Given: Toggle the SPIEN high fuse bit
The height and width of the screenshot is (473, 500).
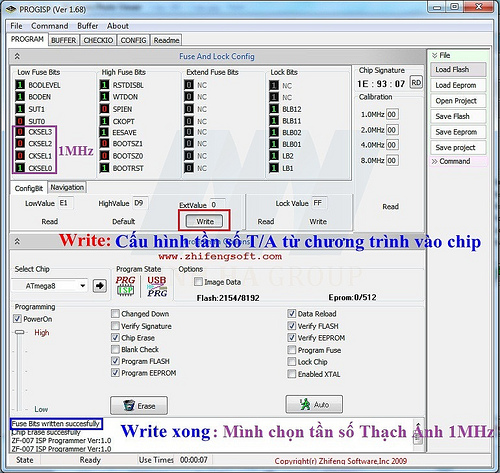Looking at the screenshot, I should point(104,109).
